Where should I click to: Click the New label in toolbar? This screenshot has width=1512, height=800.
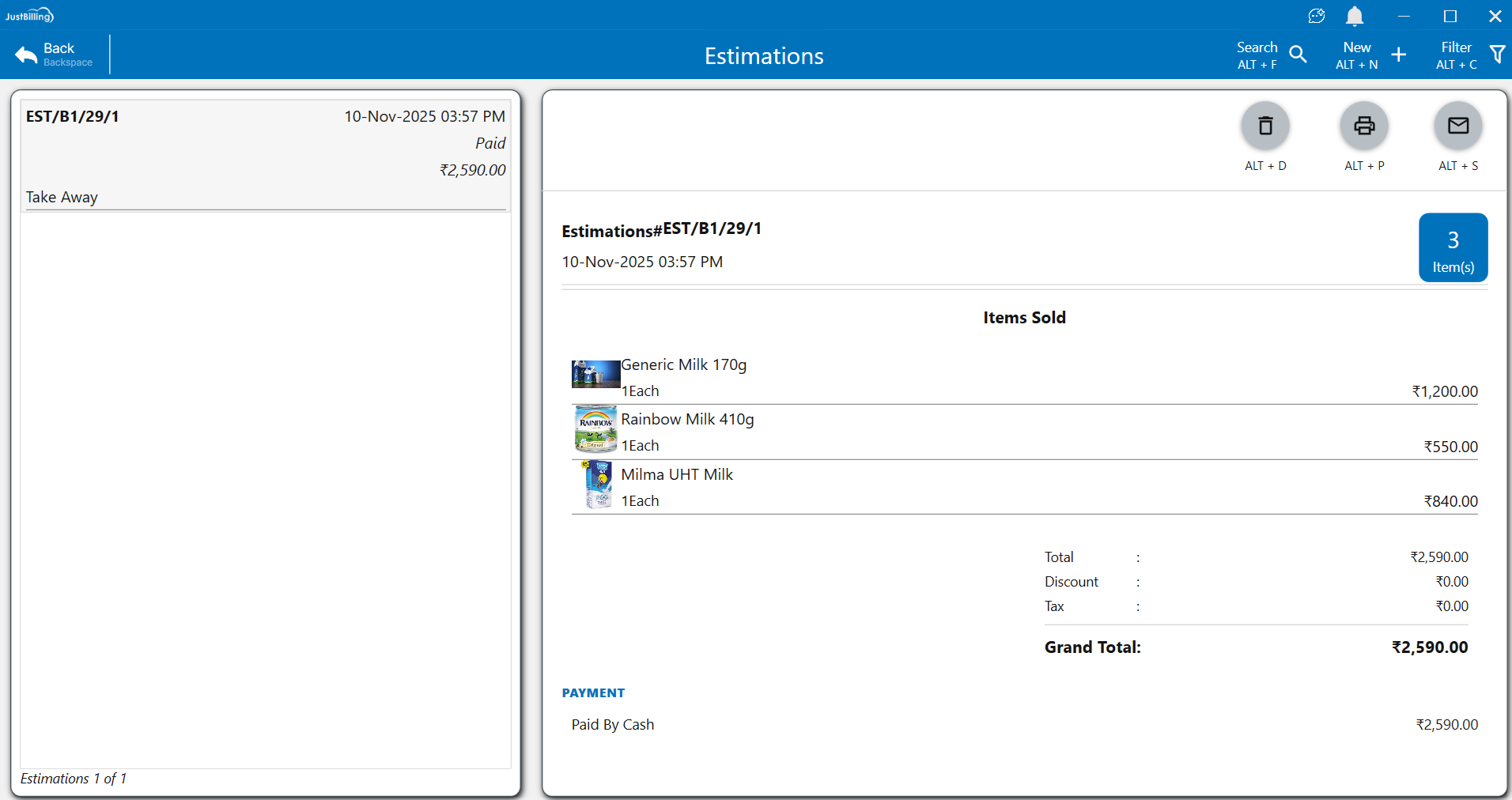click(x=1356, y=47)
